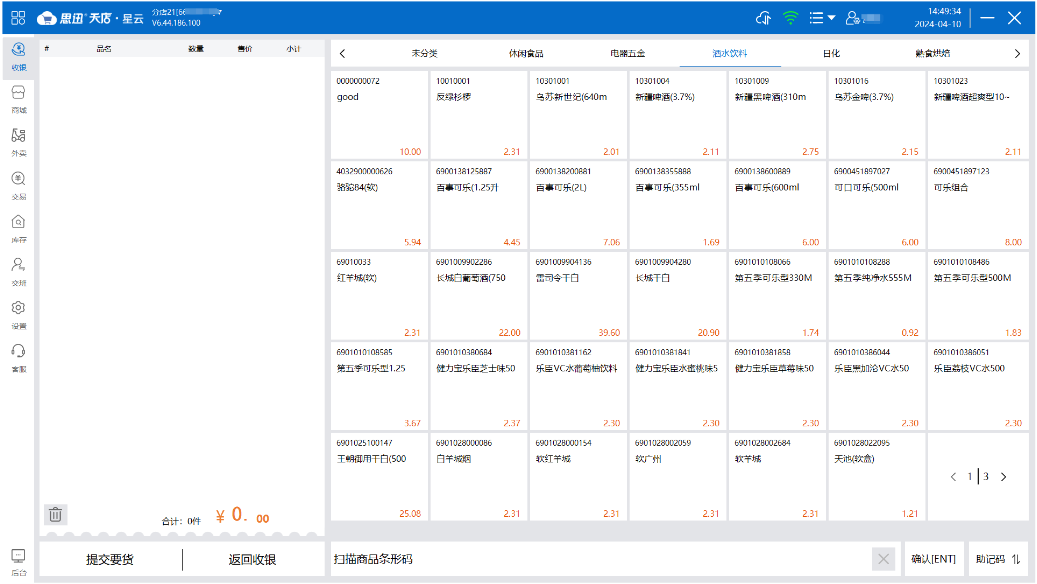
Task: Add the 百事可乐(355ml product card
Action: pos(678,206)
